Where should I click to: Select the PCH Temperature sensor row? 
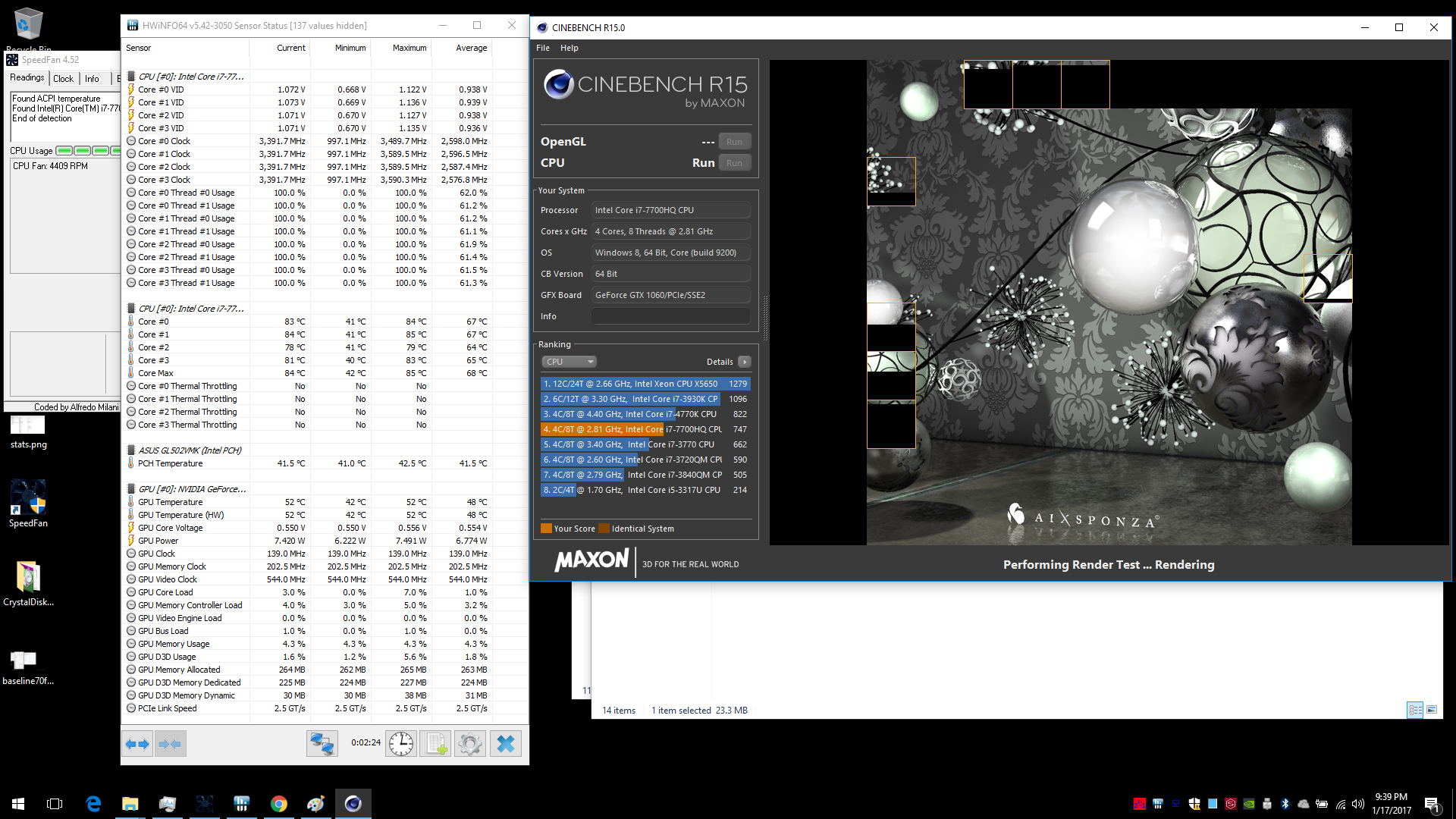308,463
